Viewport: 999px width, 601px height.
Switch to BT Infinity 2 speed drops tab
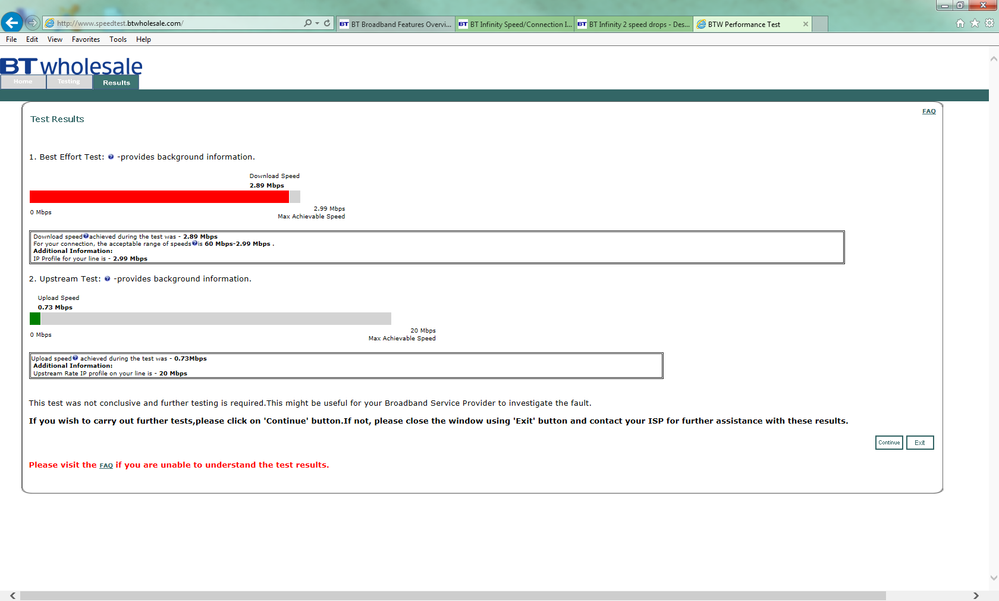(633, 24)
